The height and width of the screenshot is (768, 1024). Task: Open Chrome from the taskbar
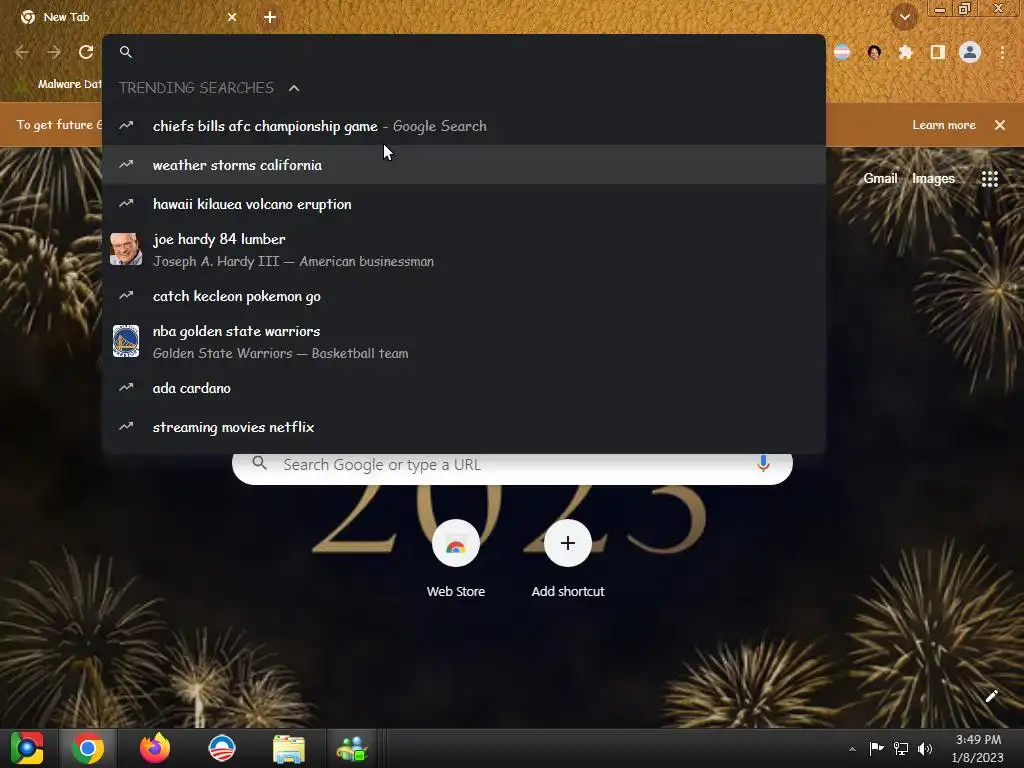[x=88, y=748]
